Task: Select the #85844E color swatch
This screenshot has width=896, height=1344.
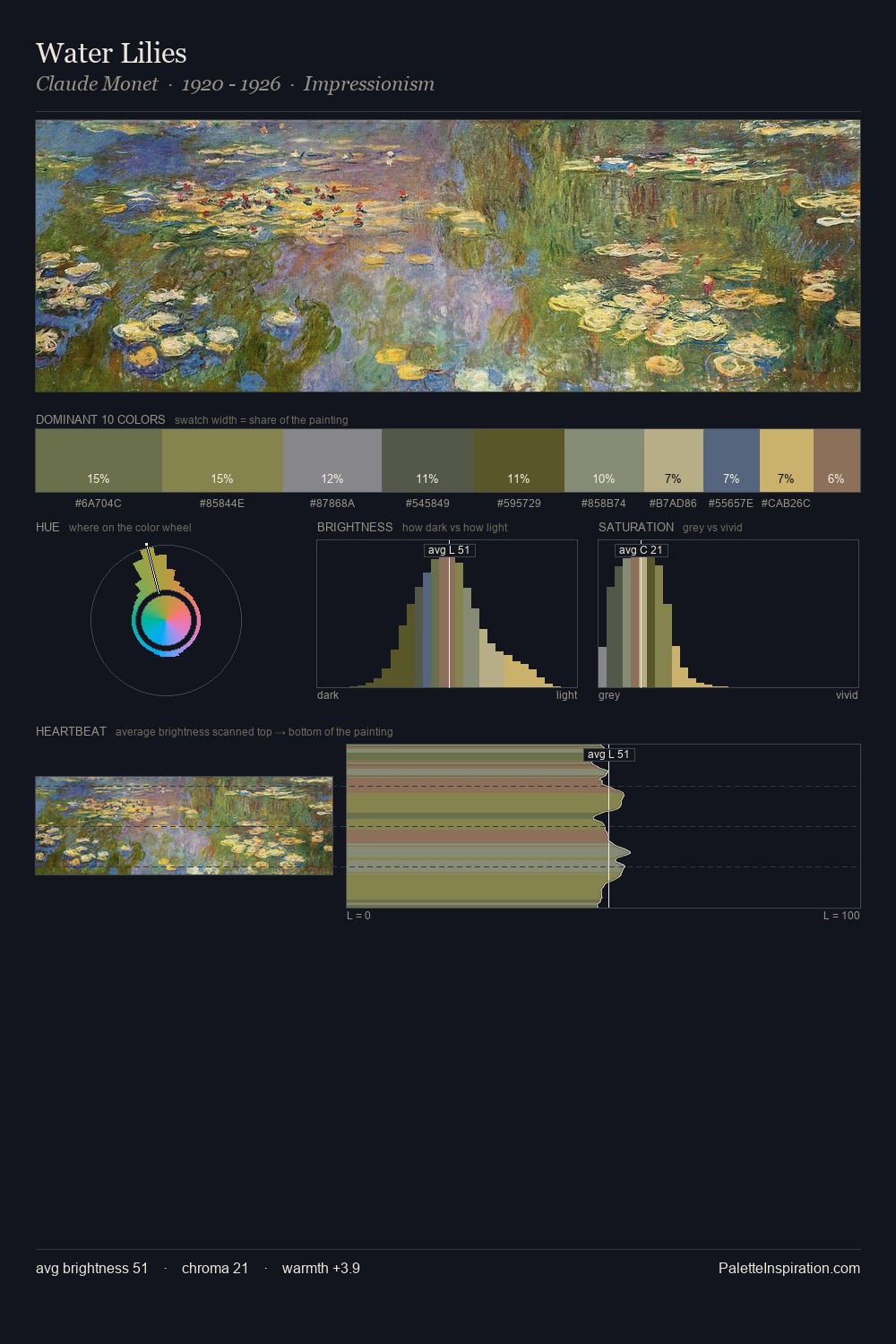Action: pos(222,461)
